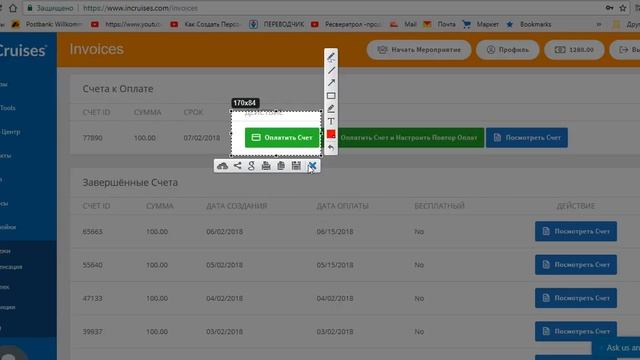Click the Счета к Оплате heading
This screenshot has height=360, width=640.
point(118,89)
